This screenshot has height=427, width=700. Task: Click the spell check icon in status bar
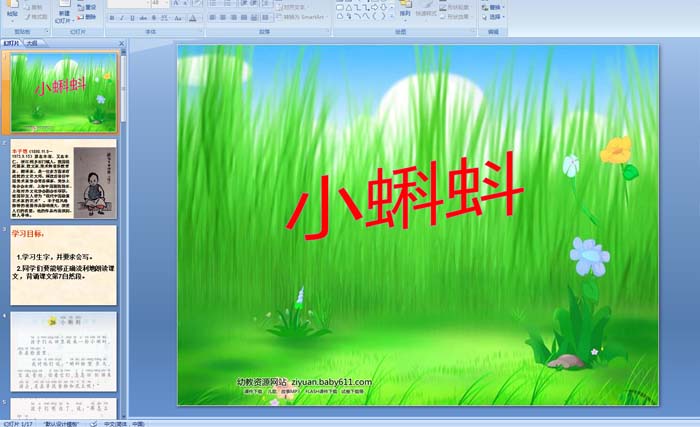tap(93, 424)
